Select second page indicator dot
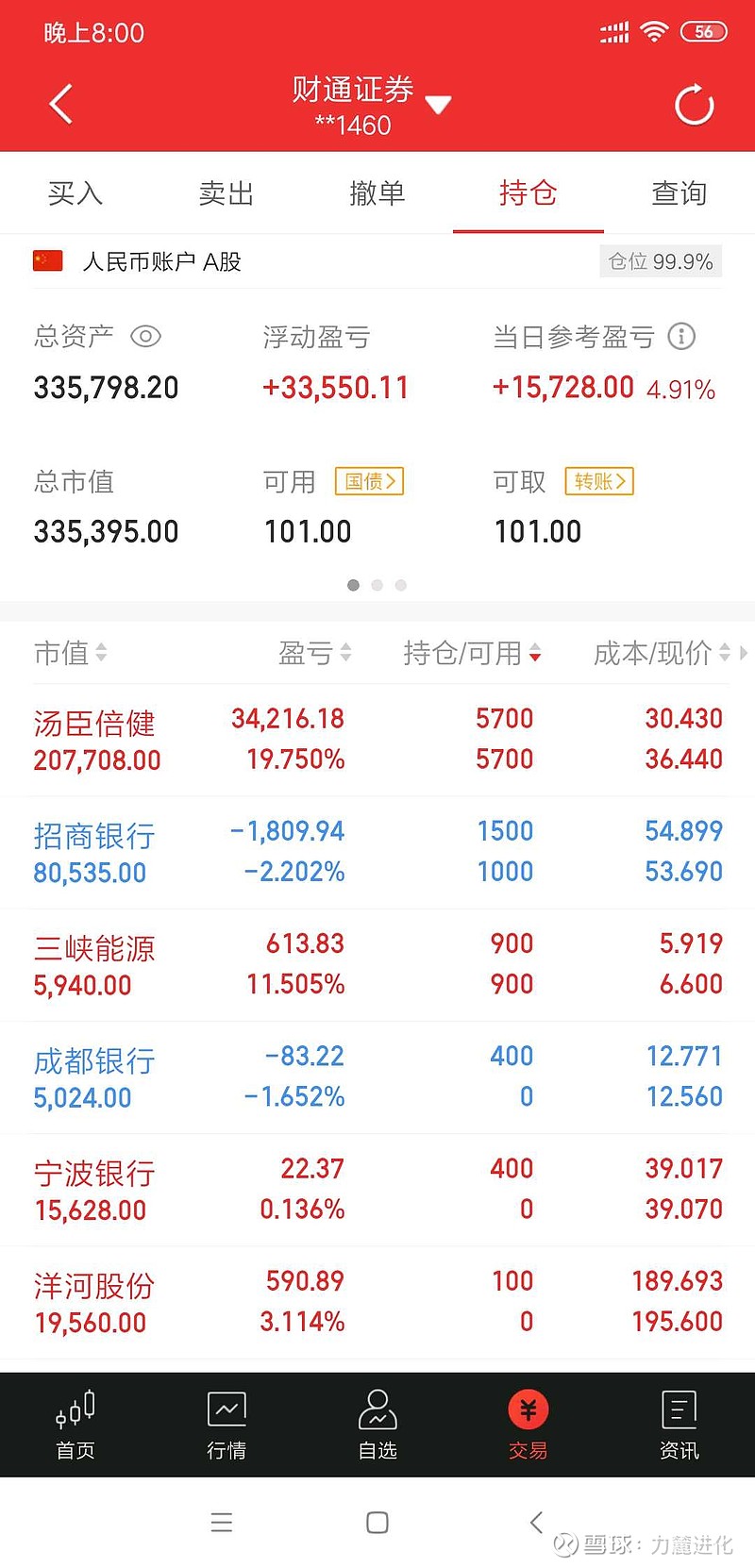 [x=377, y=585]
